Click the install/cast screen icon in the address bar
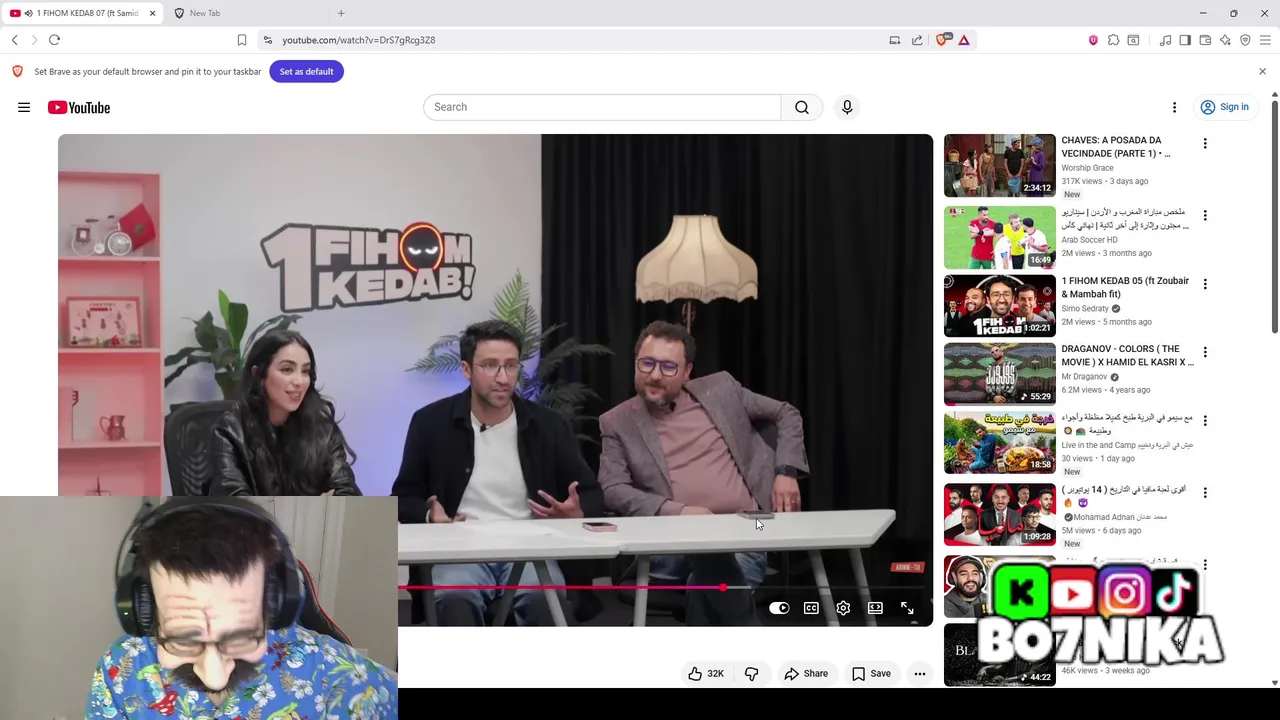The height and width of the screenshot is (720, 1280). (895, 40)
